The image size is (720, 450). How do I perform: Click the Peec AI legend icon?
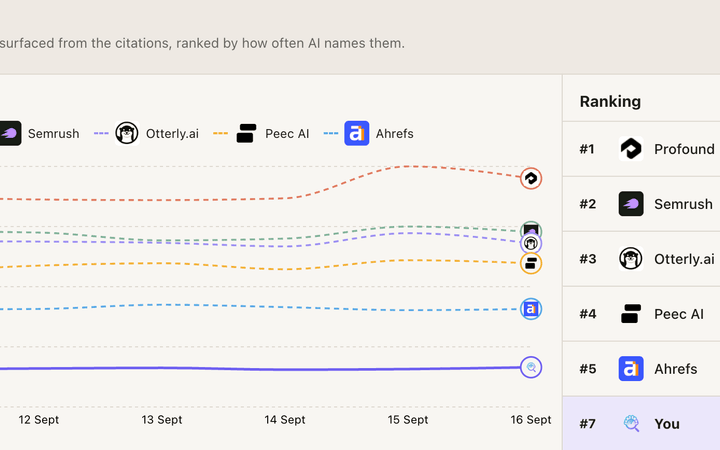pos(246,133)
